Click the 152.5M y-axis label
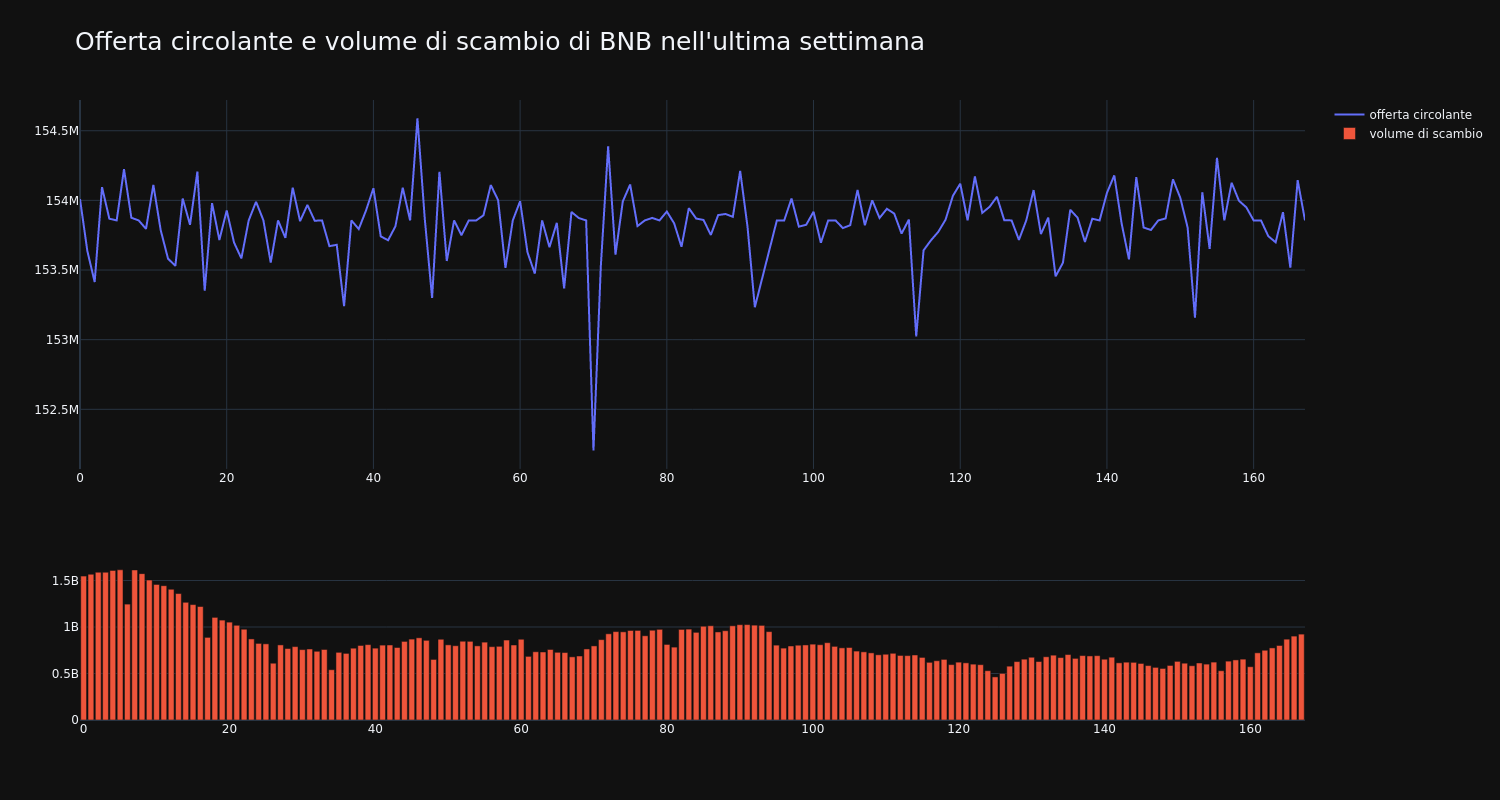This screenshot has height=800, width=1500. coord(56,410)
